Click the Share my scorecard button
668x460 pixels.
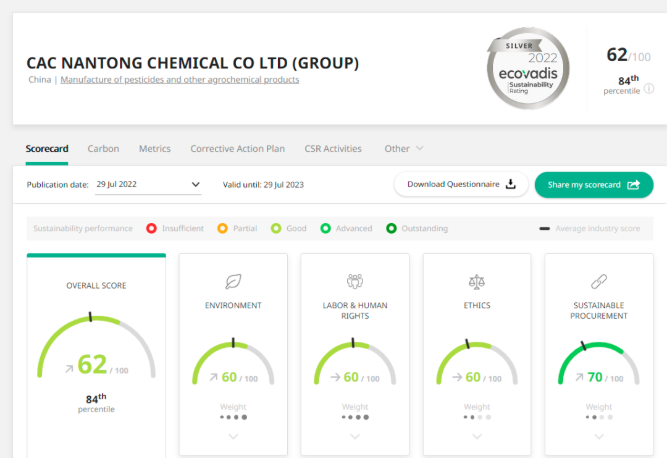(x=593, y=184)
